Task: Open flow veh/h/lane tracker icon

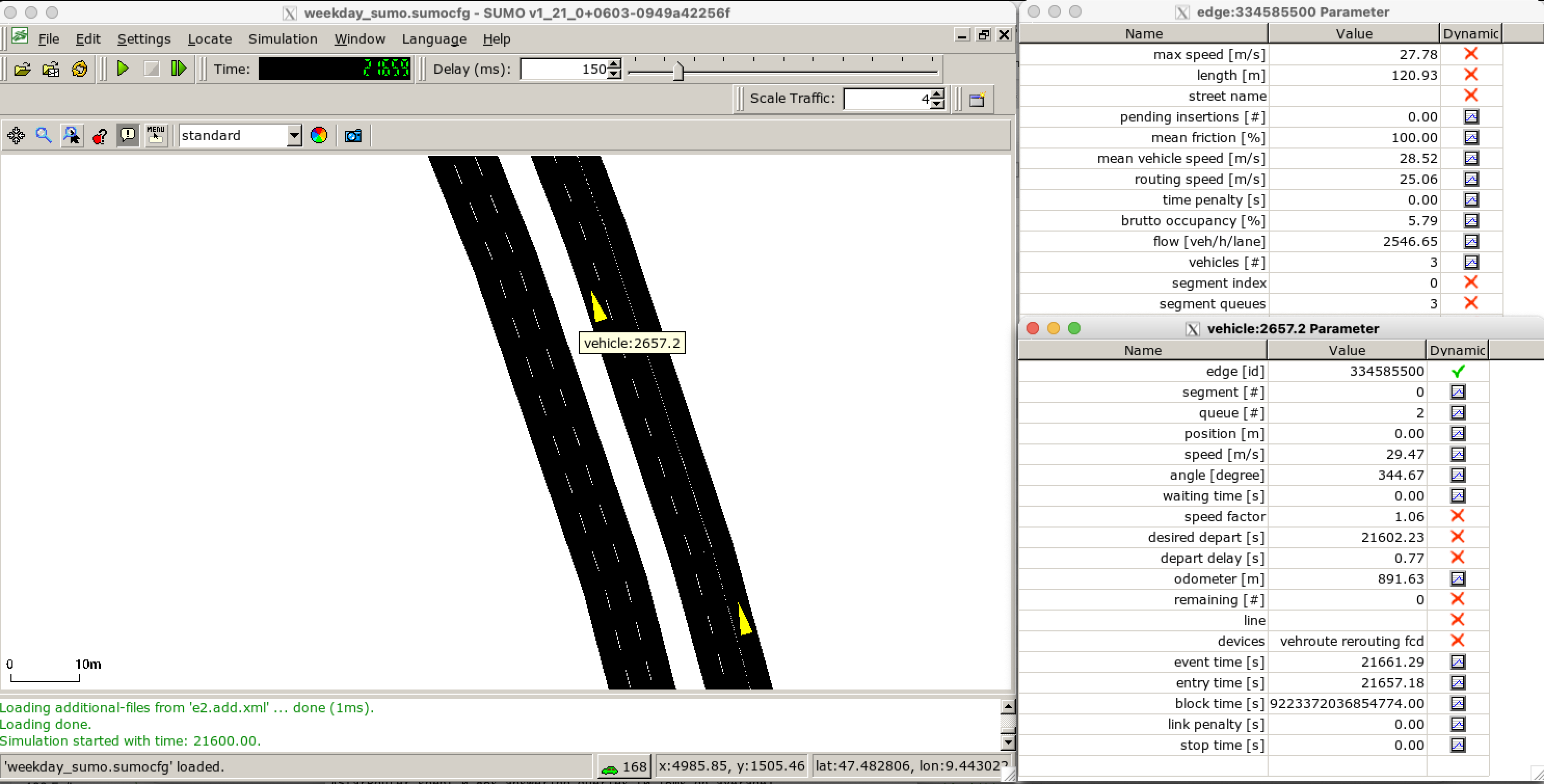Action: coord(1471,241)
